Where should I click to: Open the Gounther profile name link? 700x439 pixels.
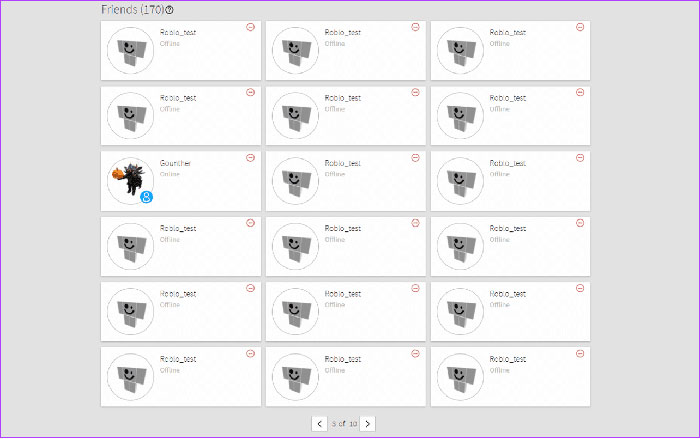point(175,163)
